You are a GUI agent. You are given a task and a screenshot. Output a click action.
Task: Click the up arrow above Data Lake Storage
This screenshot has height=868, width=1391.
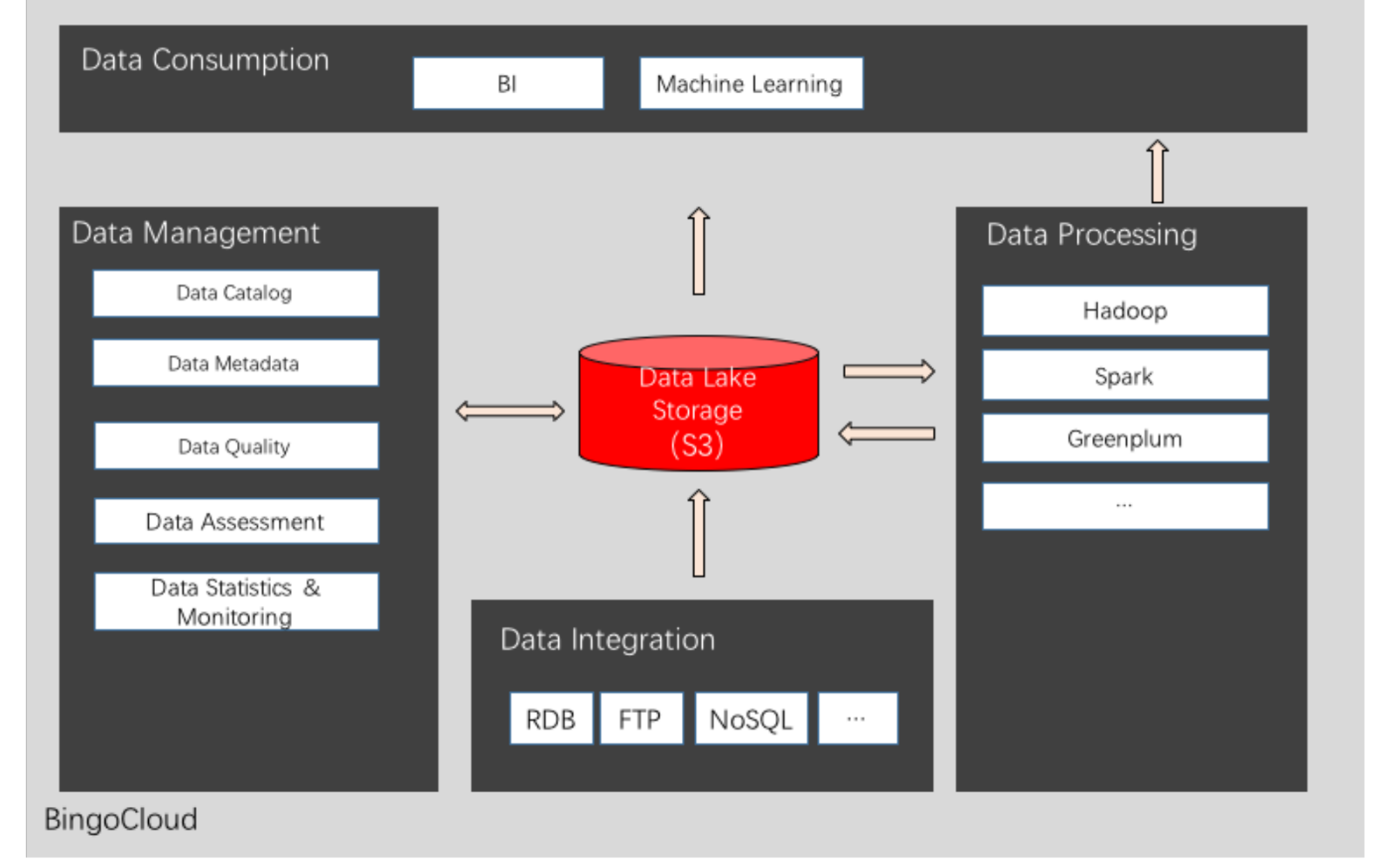699,251
